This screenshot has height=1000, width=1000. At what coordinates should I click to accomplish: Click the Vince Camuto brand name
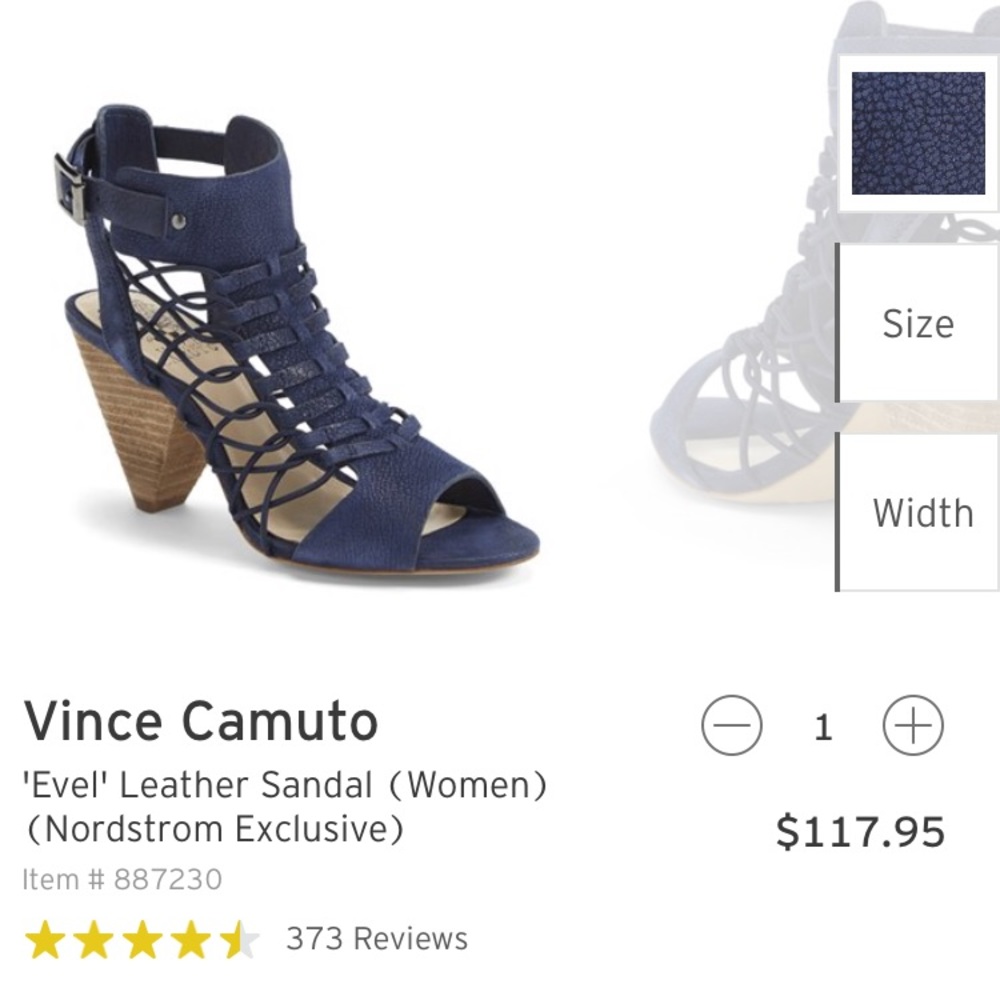(x=202, y=719)
